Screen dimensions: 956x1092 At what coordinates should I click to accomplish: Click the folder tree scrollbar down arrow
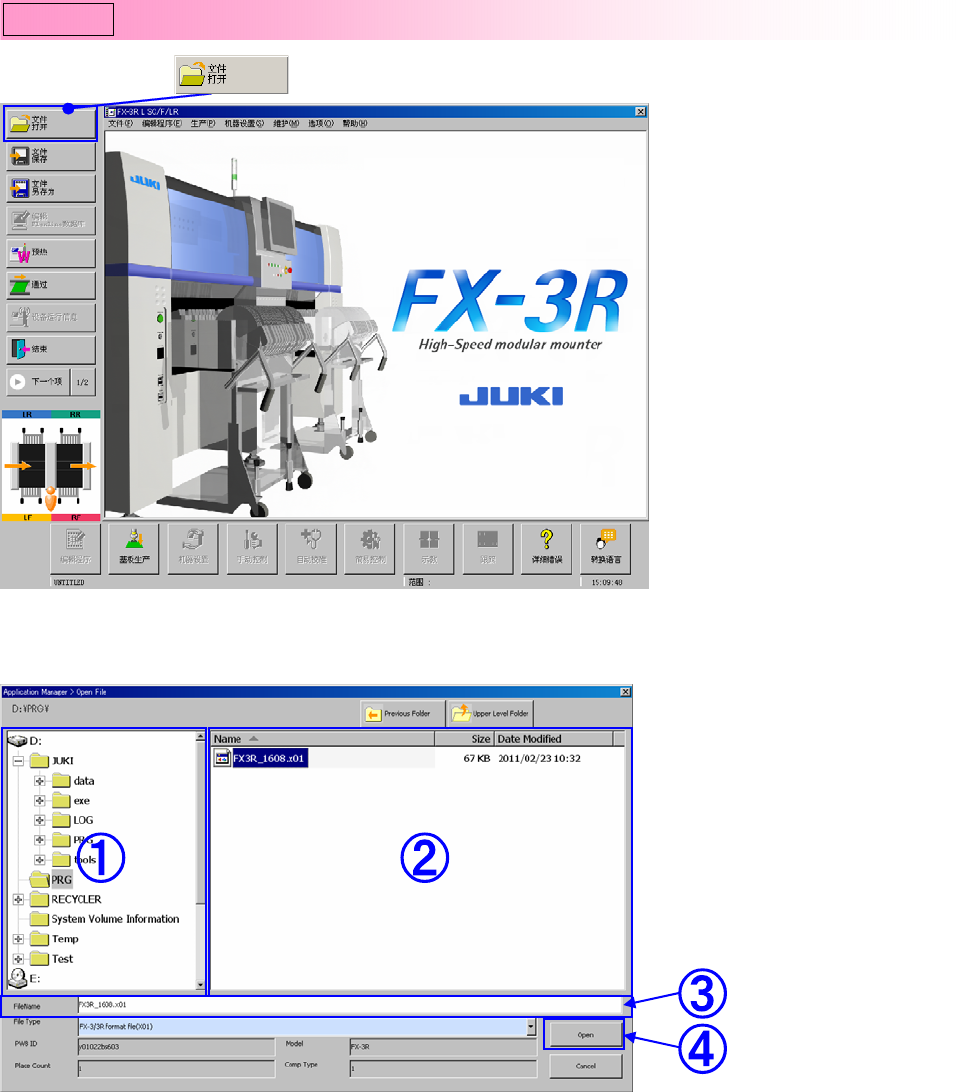tap(201, 985)
